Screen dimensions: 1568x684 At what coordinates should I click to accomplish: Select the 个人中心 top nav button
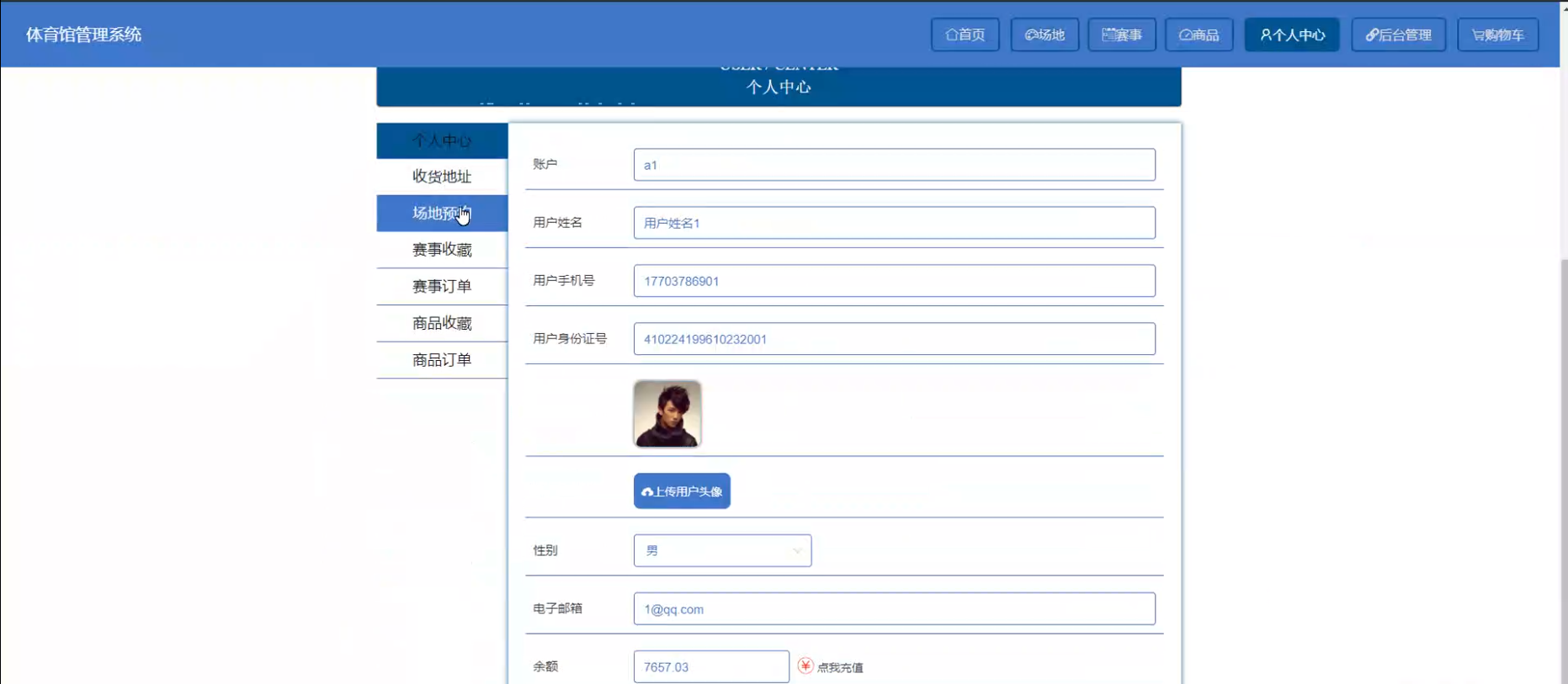[x=1292, y=34]
